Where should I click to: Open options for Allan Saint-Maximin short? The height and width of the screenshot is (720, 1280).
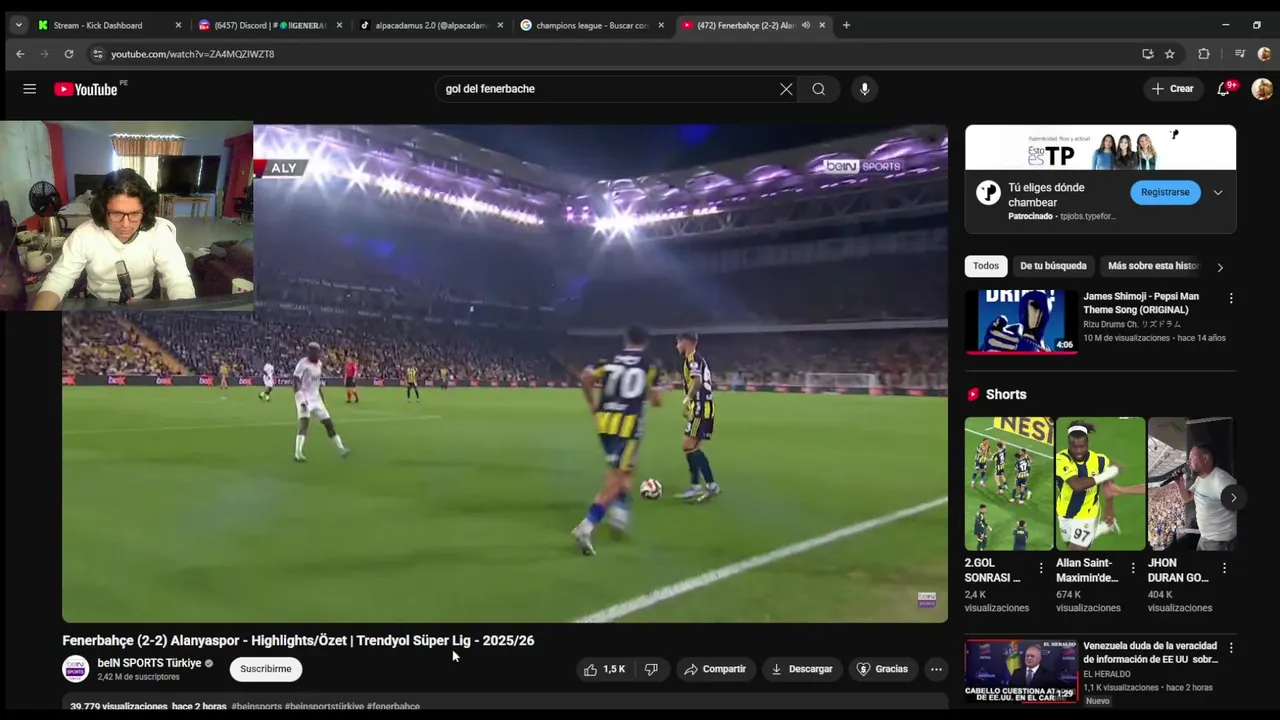pos(1133,568)
